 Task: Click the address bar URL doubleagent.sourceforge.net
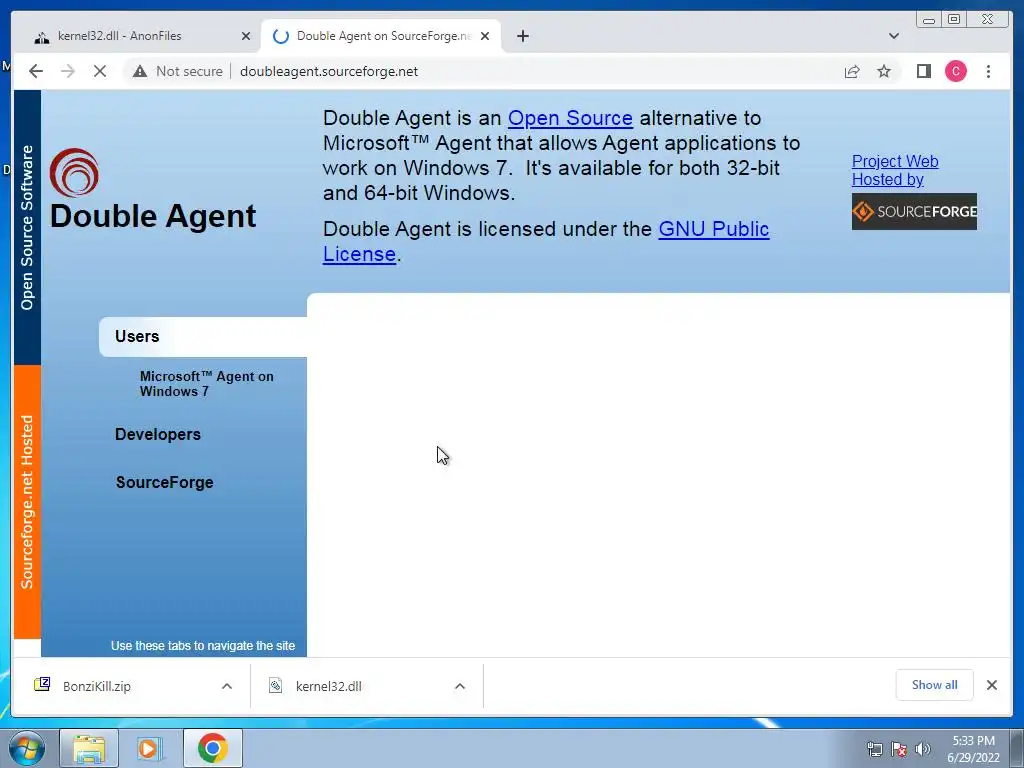pos(328,71)
